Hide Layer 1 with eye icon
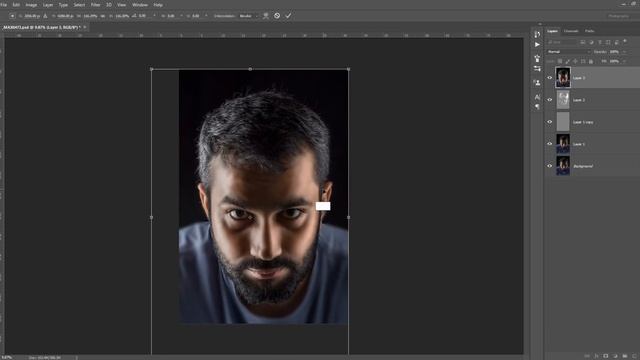 point(549,144)
